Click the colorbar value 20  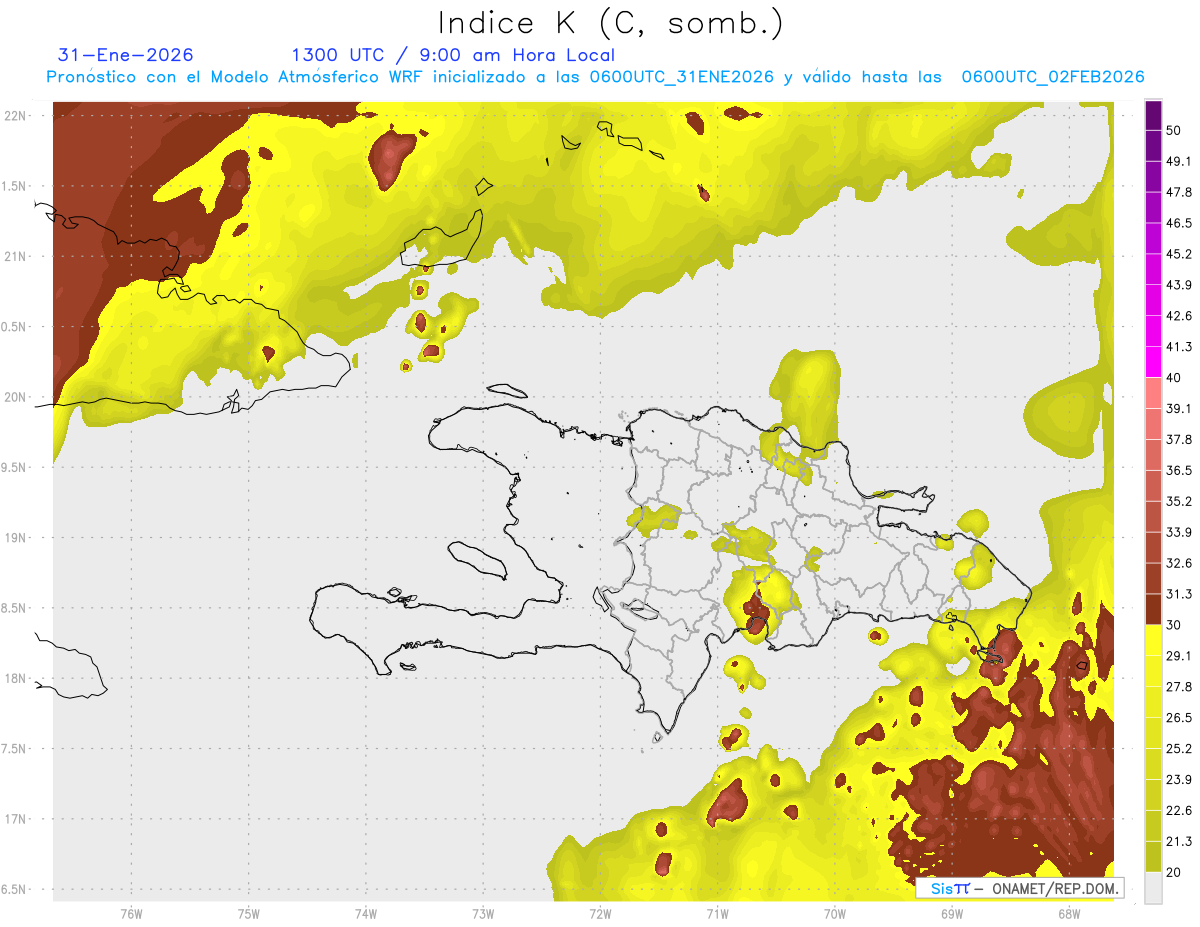click(x=1174, y=872)
